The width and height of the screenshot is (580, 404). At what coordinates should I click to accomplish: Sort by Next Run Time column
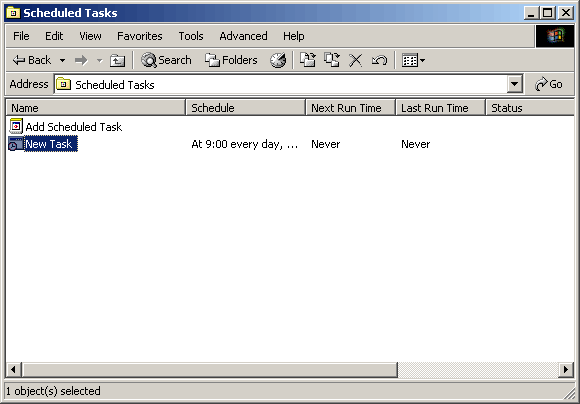pos(351,108)
